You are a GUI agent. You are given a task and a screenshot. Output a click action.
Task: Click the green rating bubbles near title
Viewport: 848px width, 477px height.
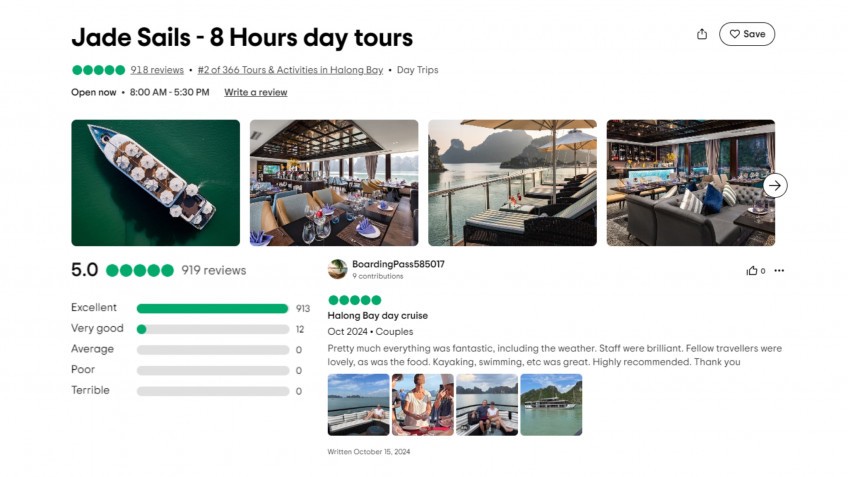click(x=98, y=70)
